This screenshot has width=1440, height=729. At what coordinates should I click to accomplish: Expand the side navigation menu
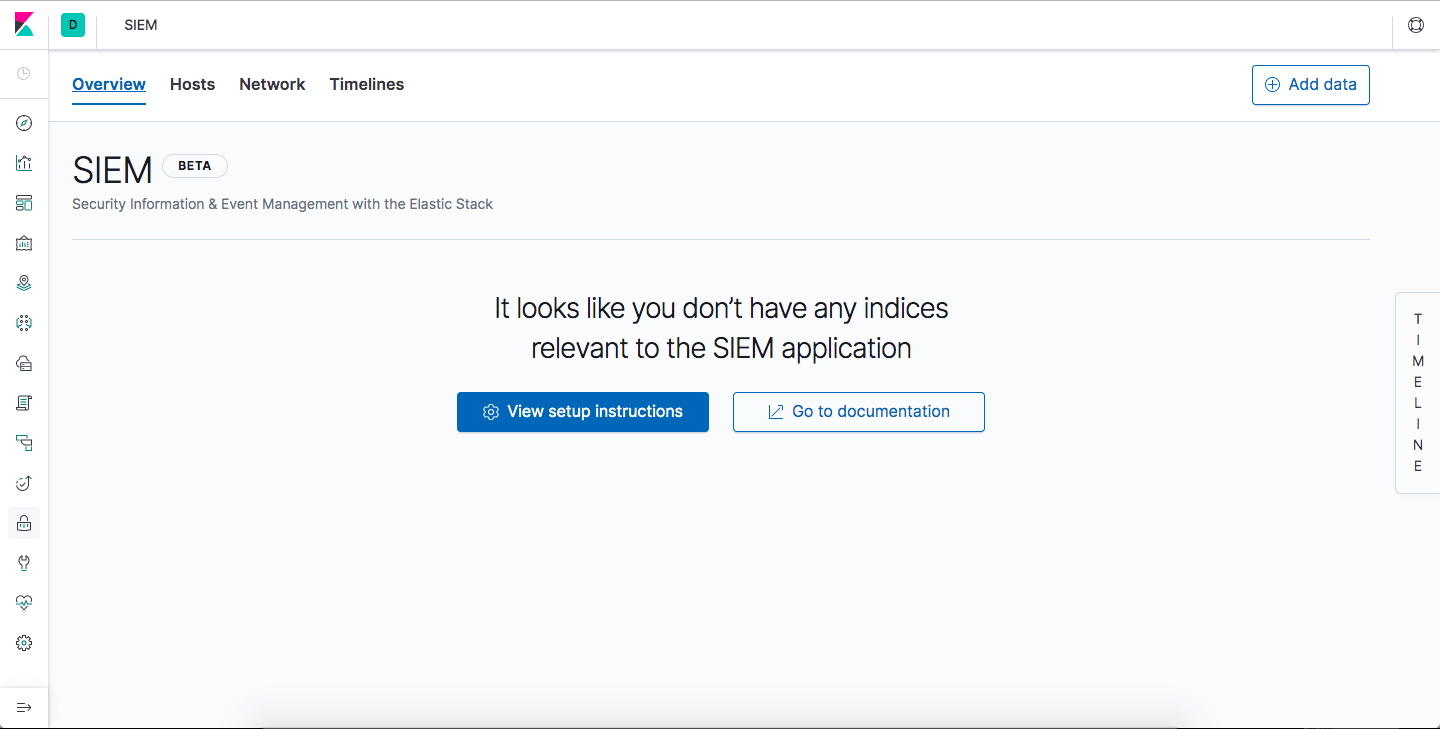pyautogui.click(x=24, y=708)
